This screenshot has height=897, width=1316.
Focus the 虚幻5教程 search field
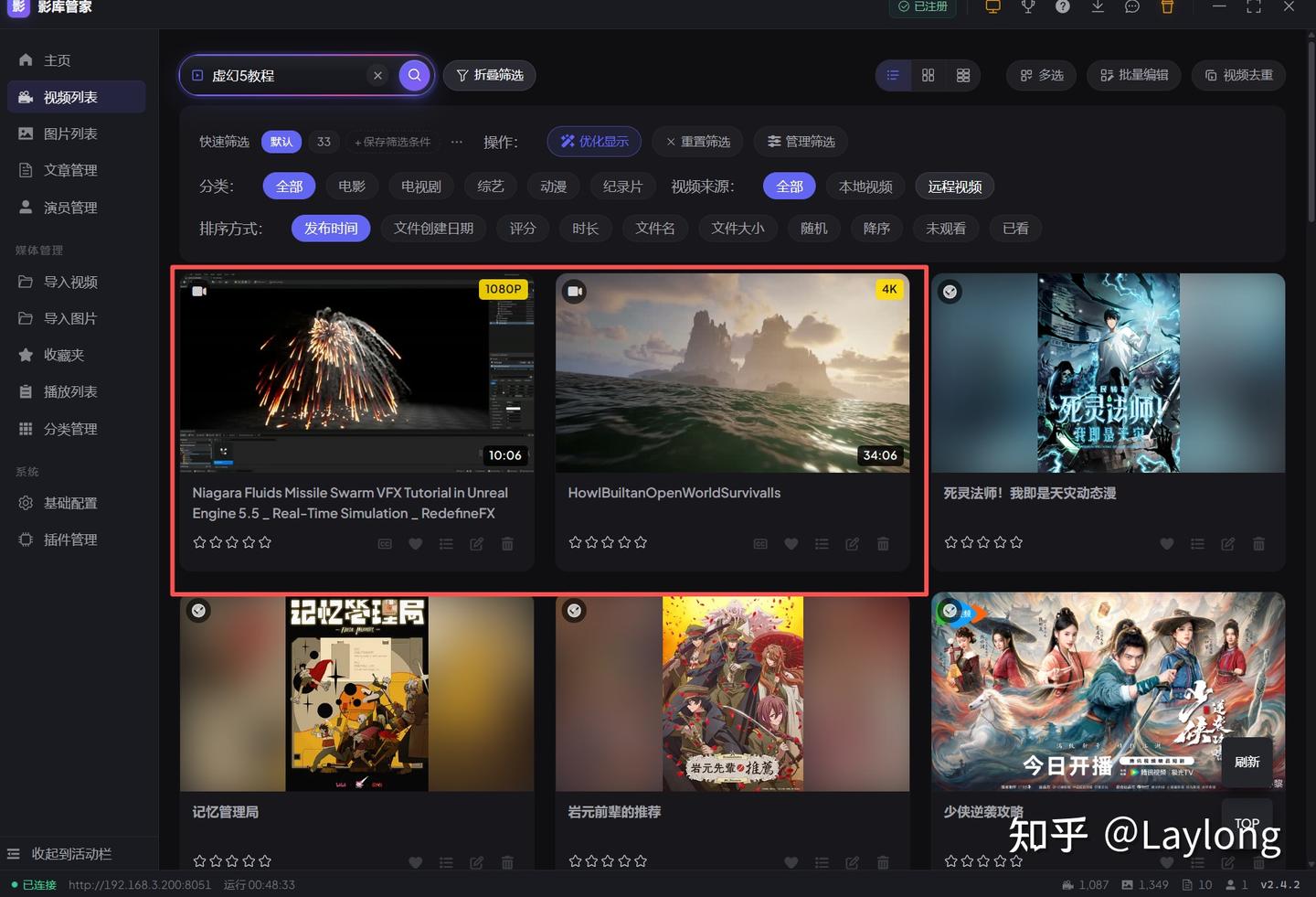287,76
